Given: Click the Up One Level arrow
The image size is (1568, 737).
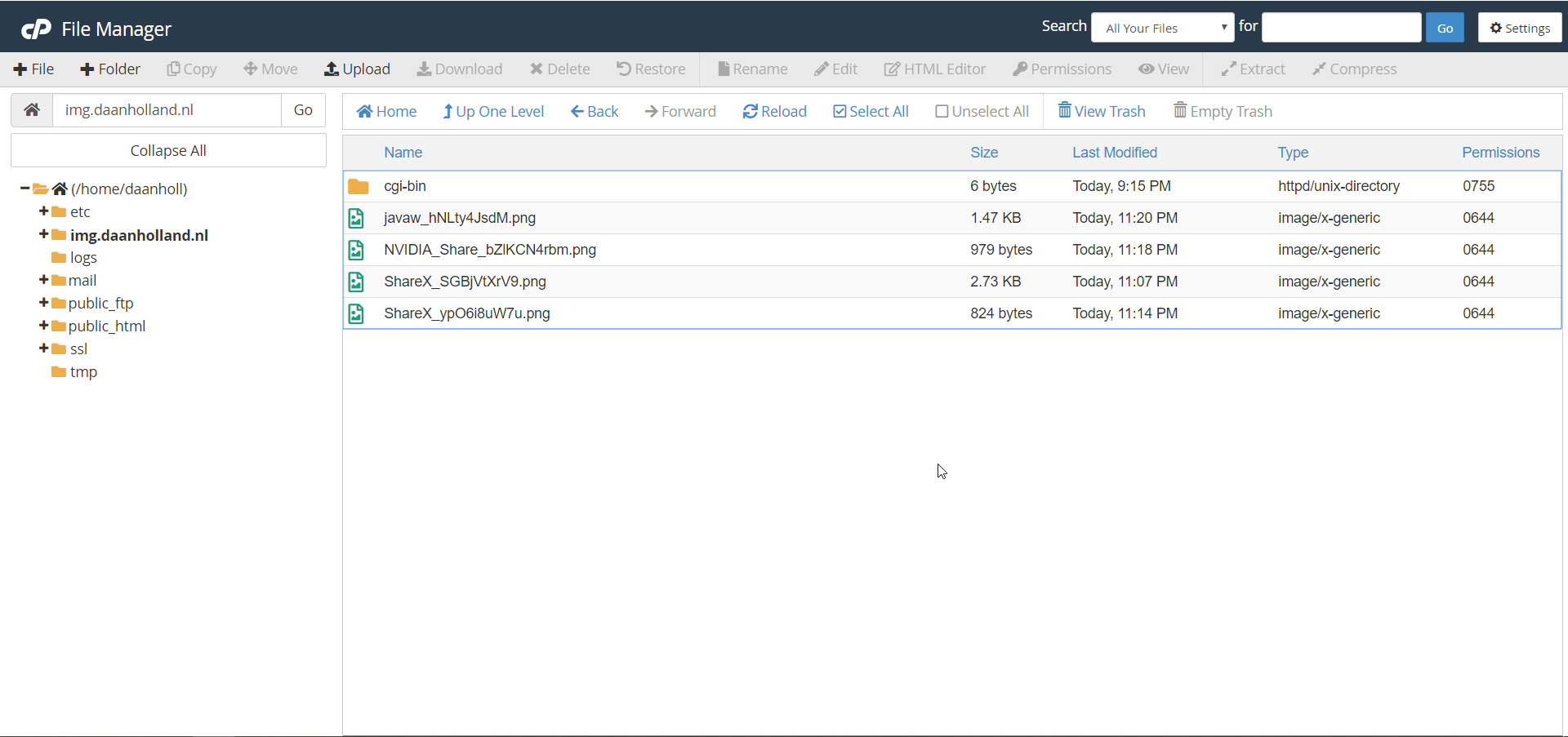Looking at the screenshot, I should [448, 112].
